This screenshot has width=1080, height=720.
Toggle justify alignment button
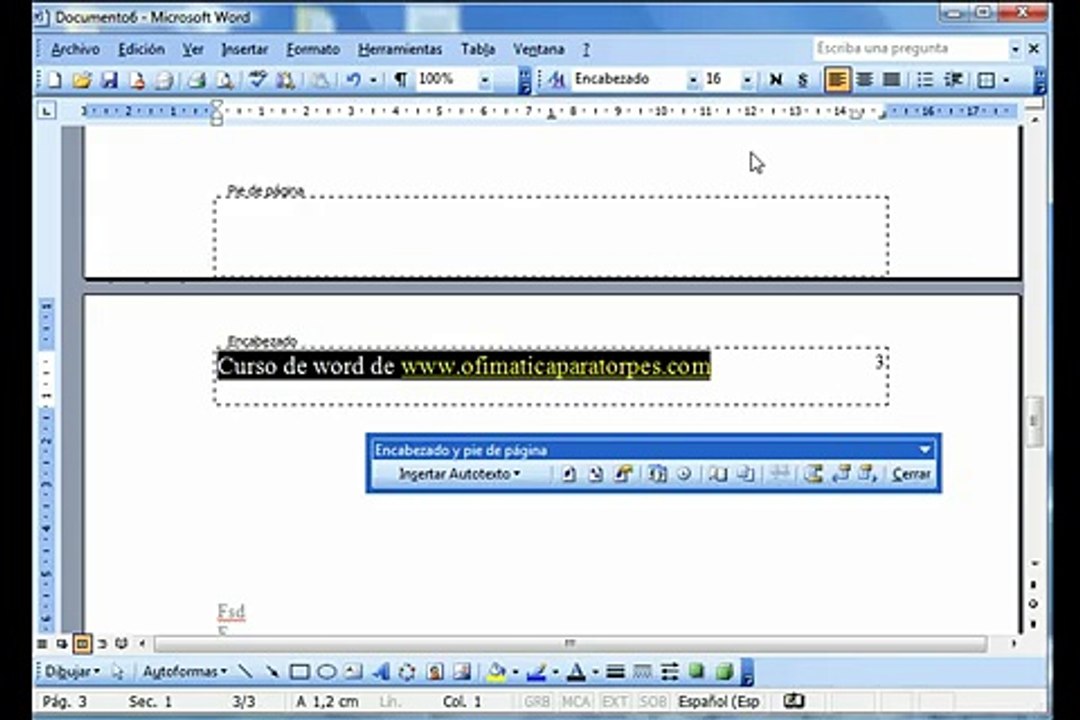tap(891, 80)
